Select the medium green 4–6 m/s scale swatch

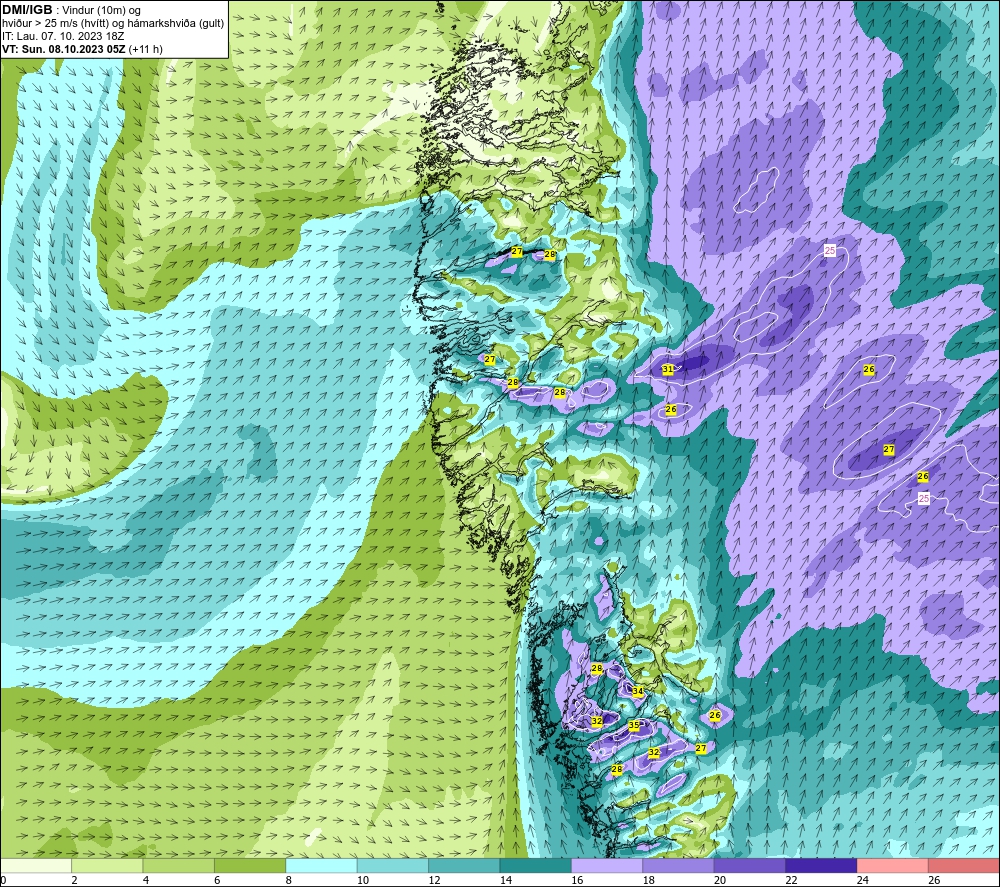(179, 866)
